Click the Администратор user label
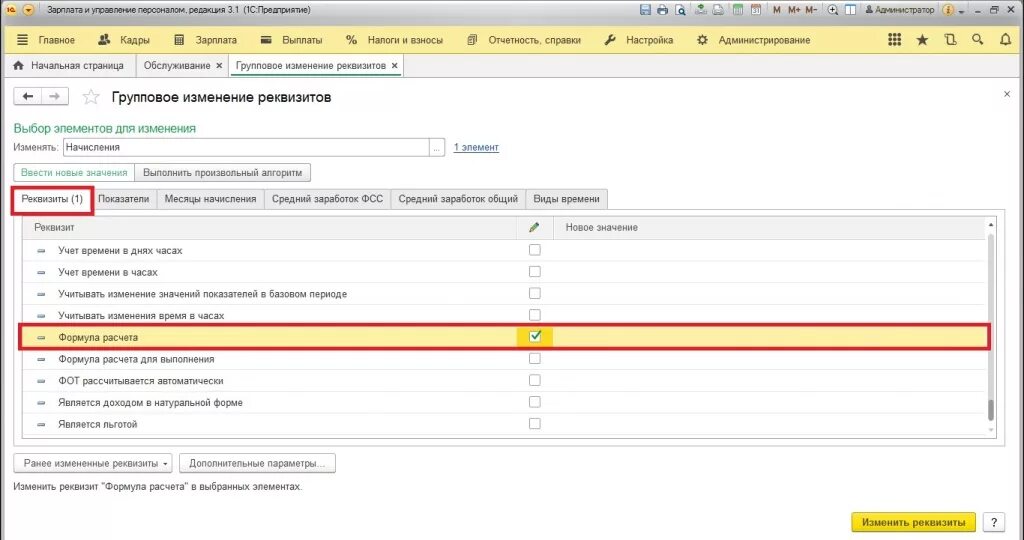 click(x=899, y=10)
